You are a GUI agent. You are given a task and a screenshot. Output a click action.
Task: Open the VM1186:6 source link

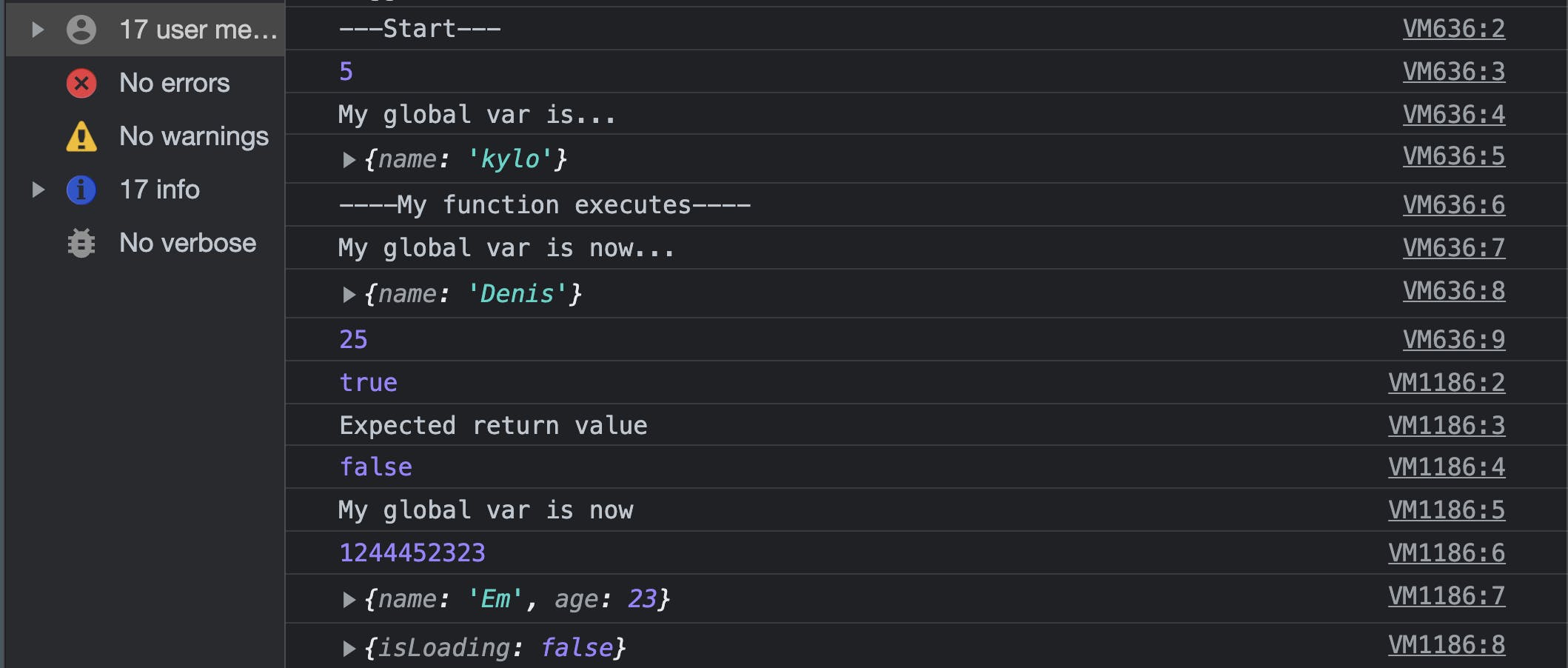pyautogui.click(x=1447, y=552)
